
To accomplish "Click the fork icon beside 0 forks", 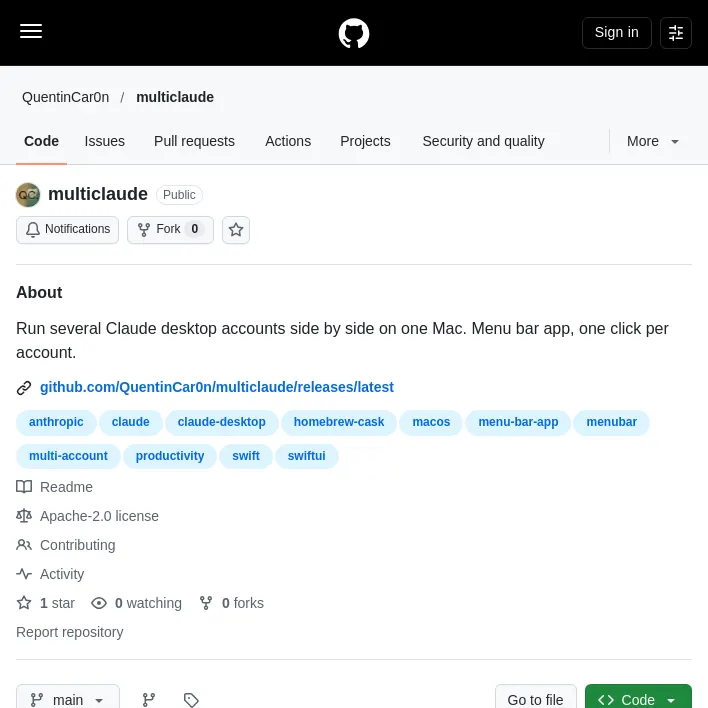I will pyautogui.click(x=206, y=603).
